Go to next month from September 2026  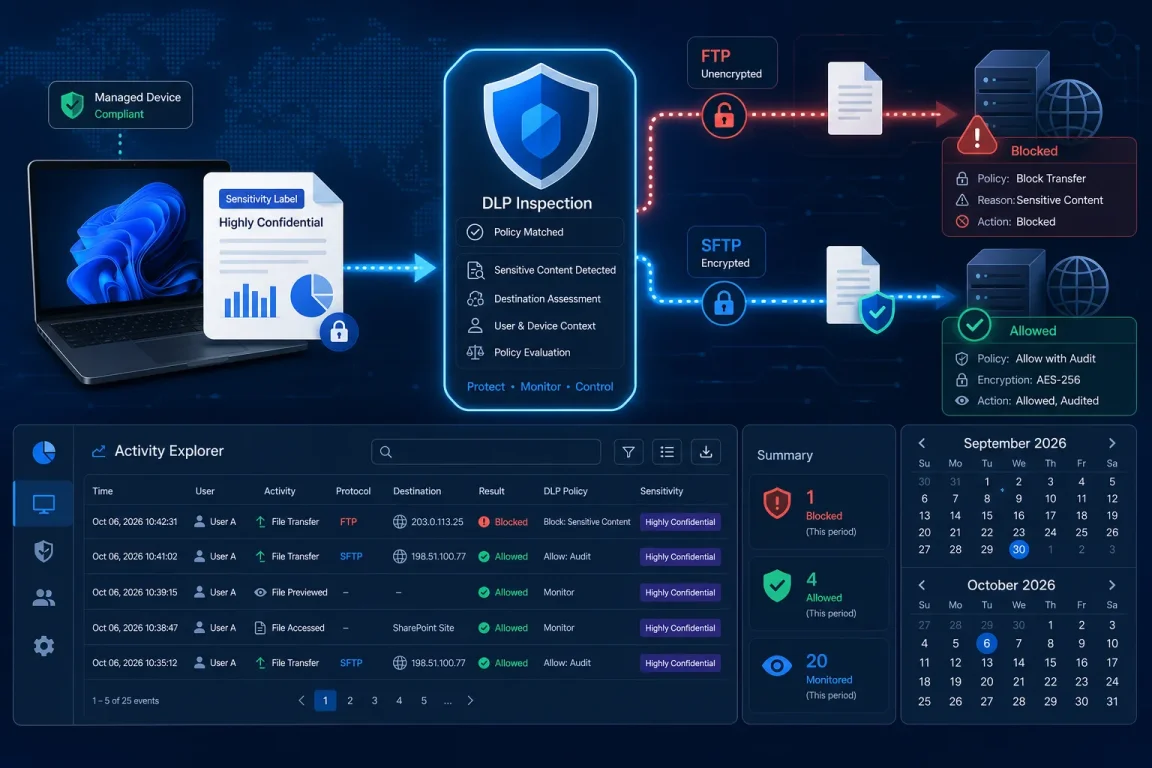[x=1112, y=443]
